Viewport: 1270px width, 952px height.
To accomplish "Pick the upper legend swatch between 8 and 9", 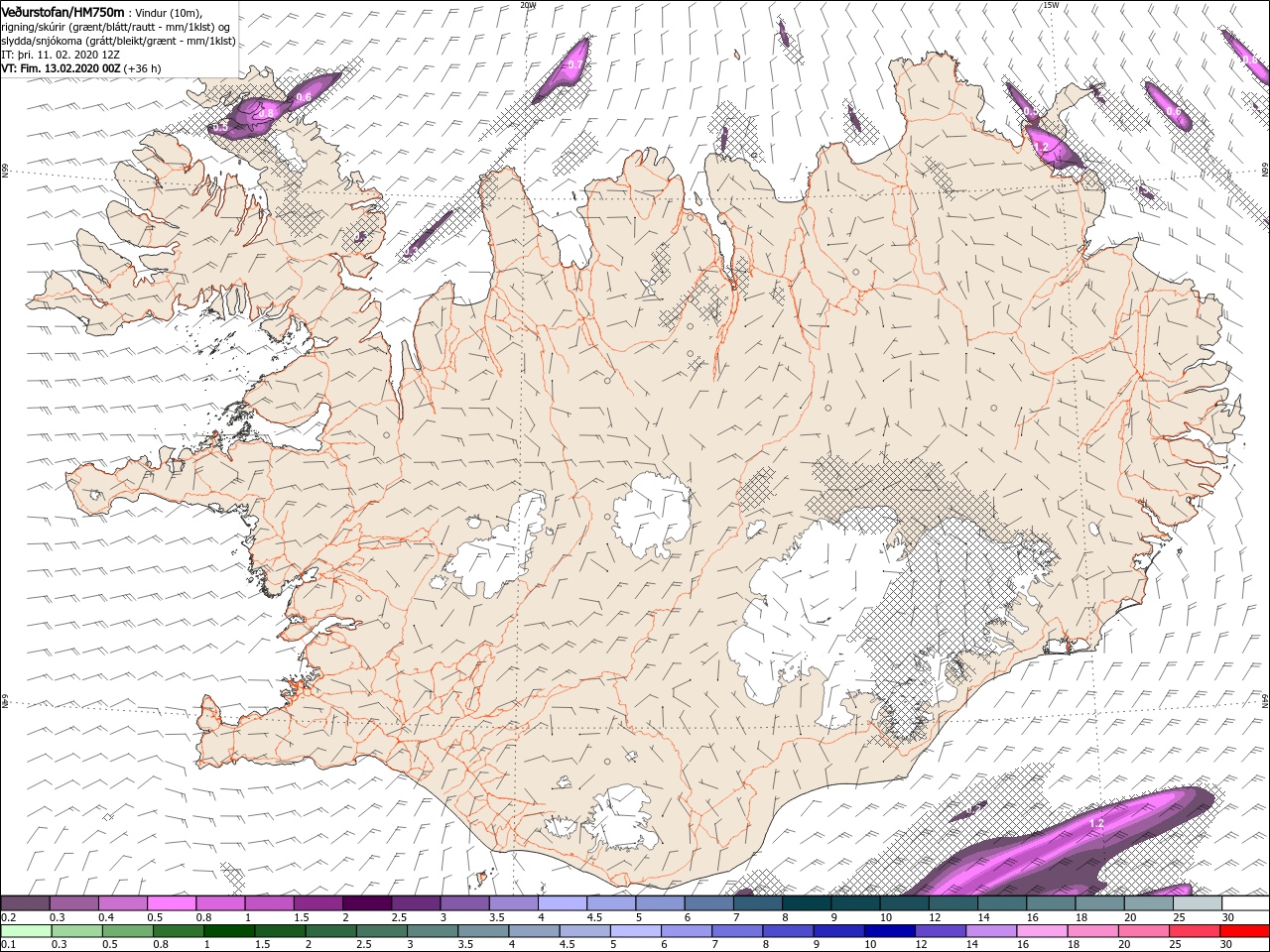I will click(x=807, y=903).
